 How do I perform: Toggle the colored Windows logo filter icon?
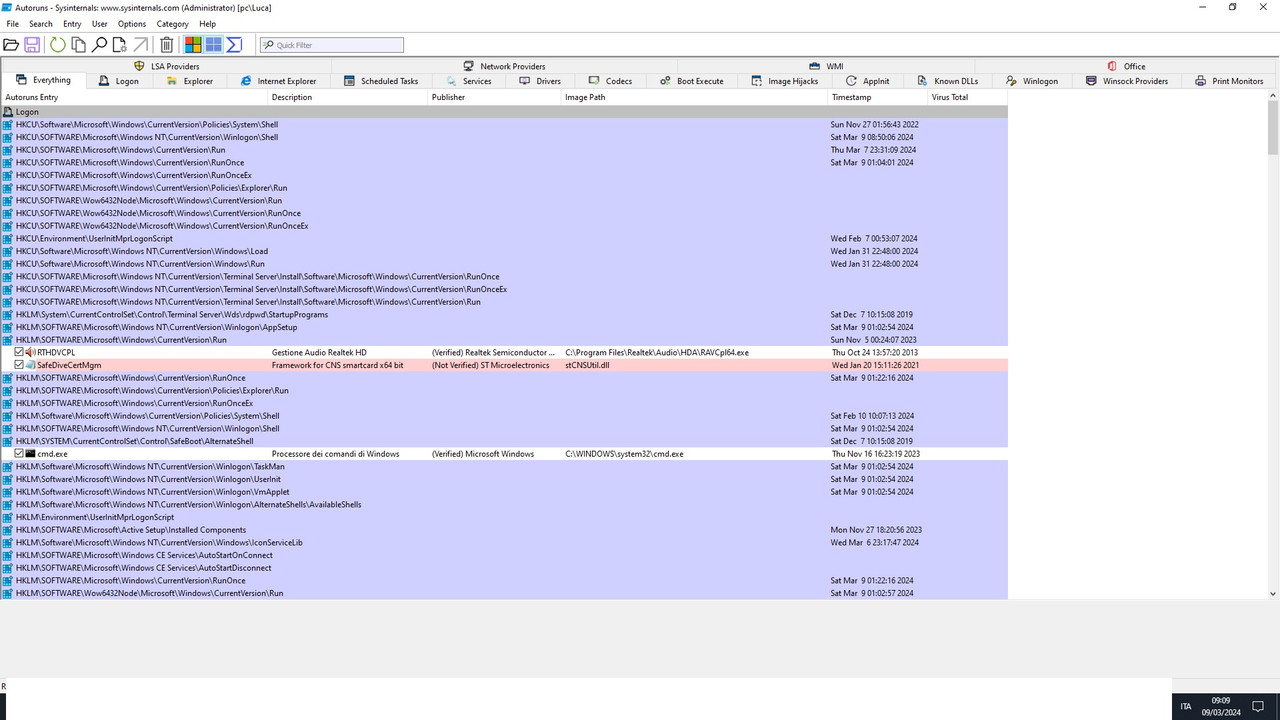[x=193, y=45]
